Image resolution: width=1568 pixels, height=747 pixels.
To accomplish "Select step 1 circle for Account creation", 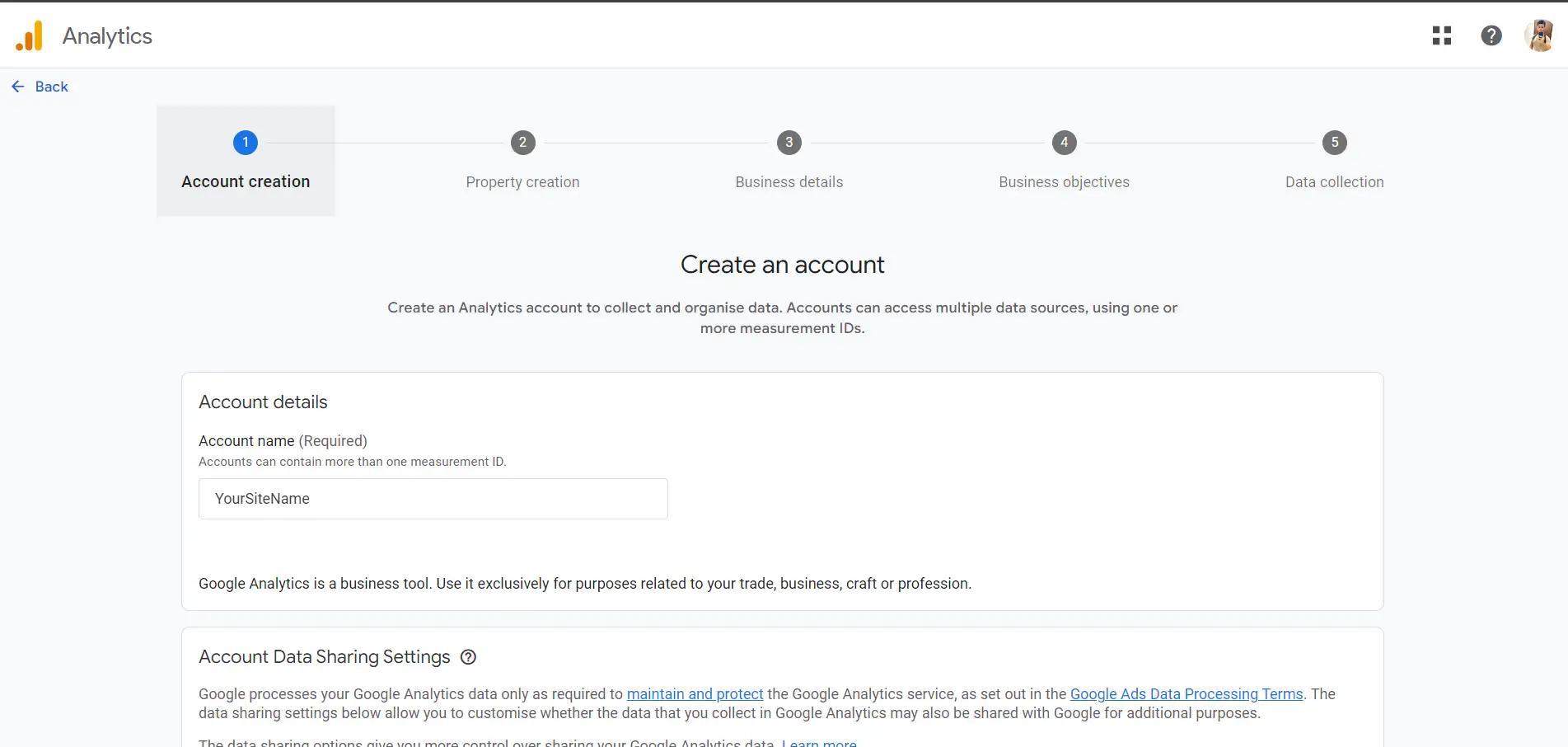I will (246, 143).
